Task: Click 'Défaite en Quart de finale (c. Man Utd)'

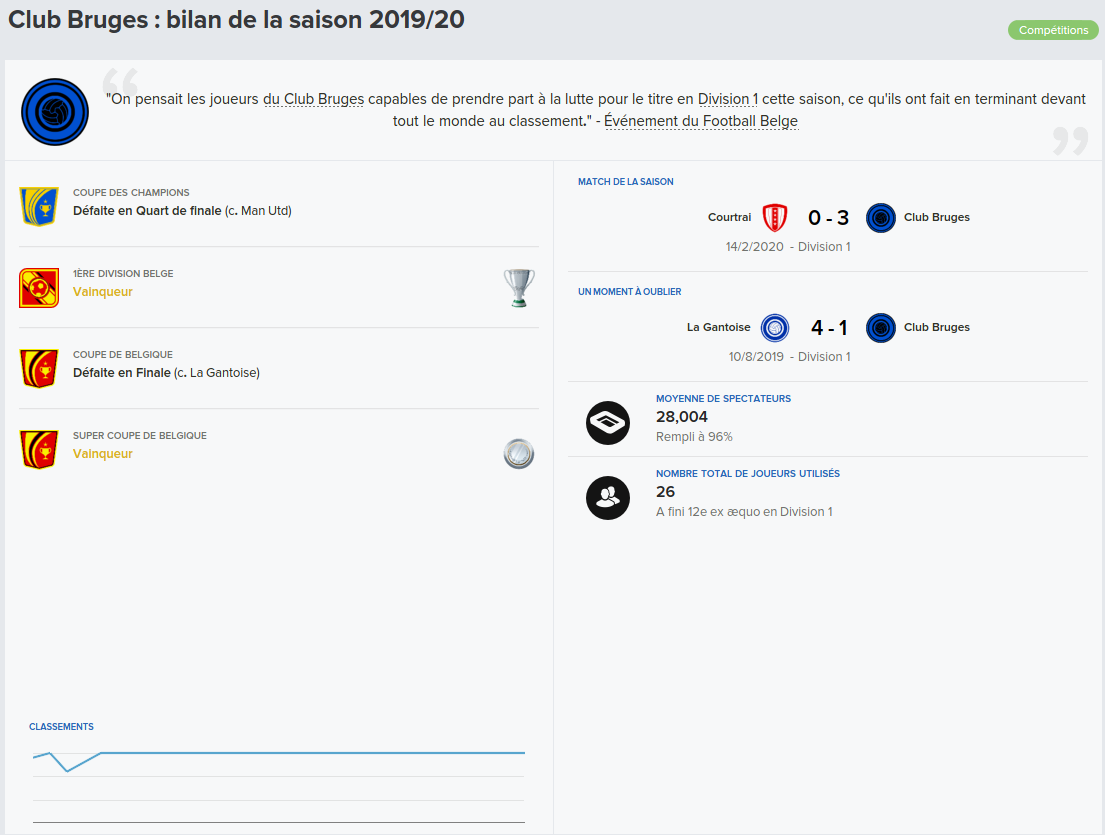Action: (x=182, y=211)
